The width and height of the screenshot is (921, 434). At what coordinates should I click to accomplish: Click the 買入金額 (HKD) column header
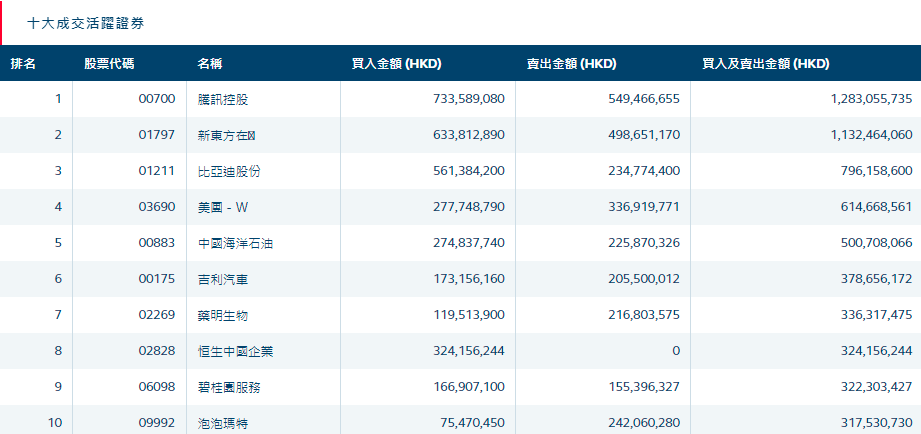(x=396, y=64)
